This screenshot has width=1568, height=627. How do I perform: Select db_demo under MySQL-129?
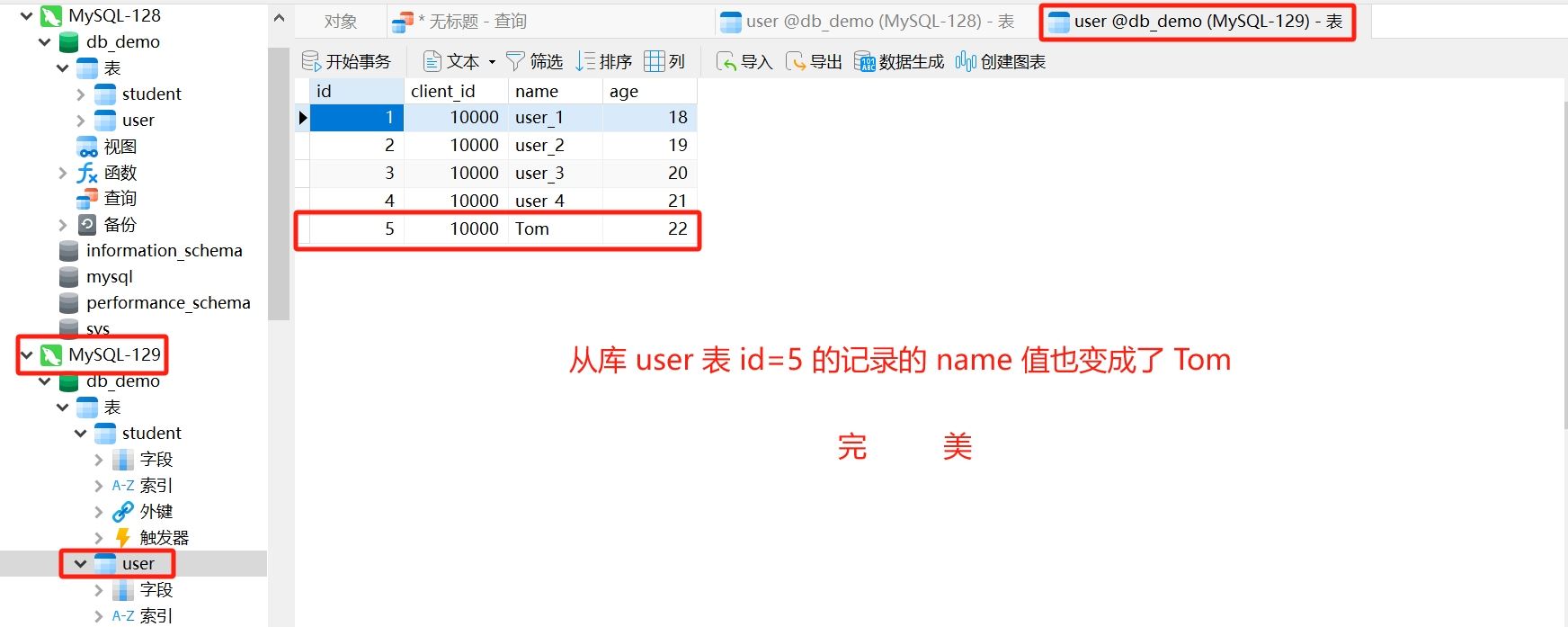coord(123,381)
